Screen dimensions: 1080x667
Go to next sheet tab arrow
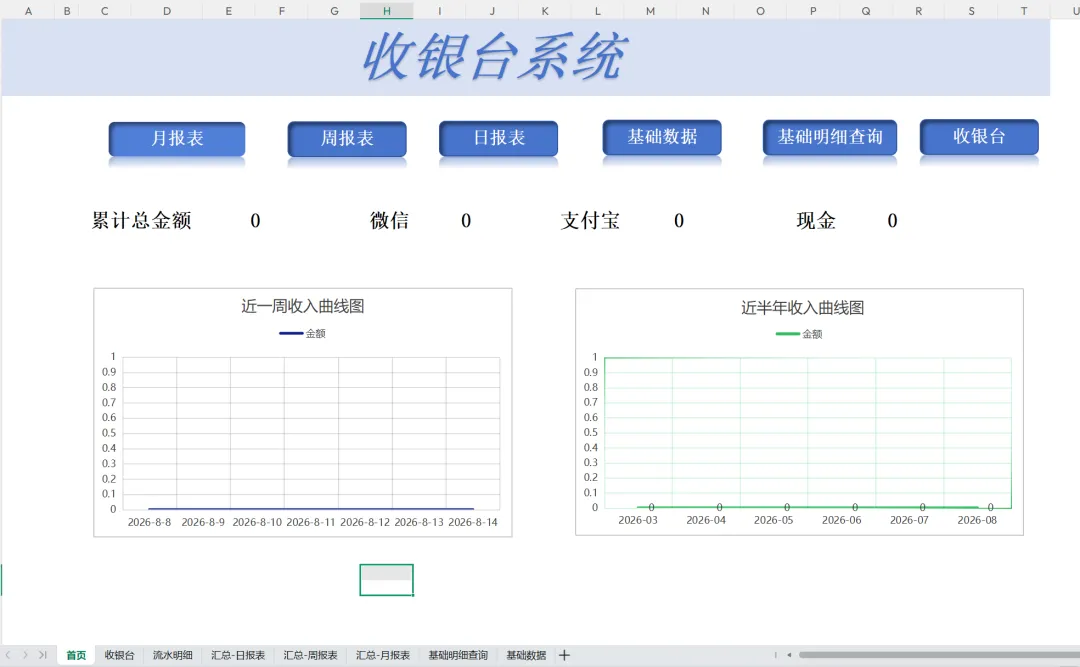[x=25, y=655]
